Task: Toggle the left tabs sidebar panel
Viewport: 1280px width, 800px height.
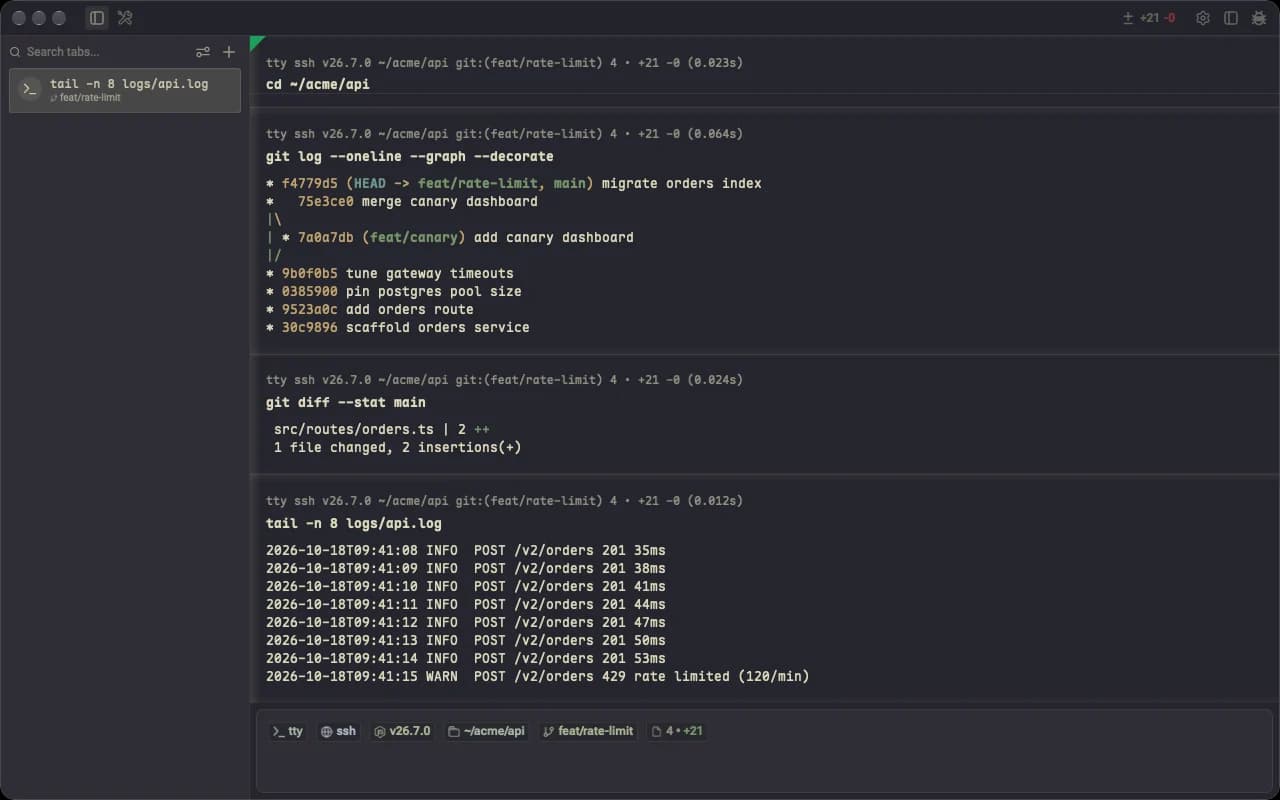Action: coord(97,18)
